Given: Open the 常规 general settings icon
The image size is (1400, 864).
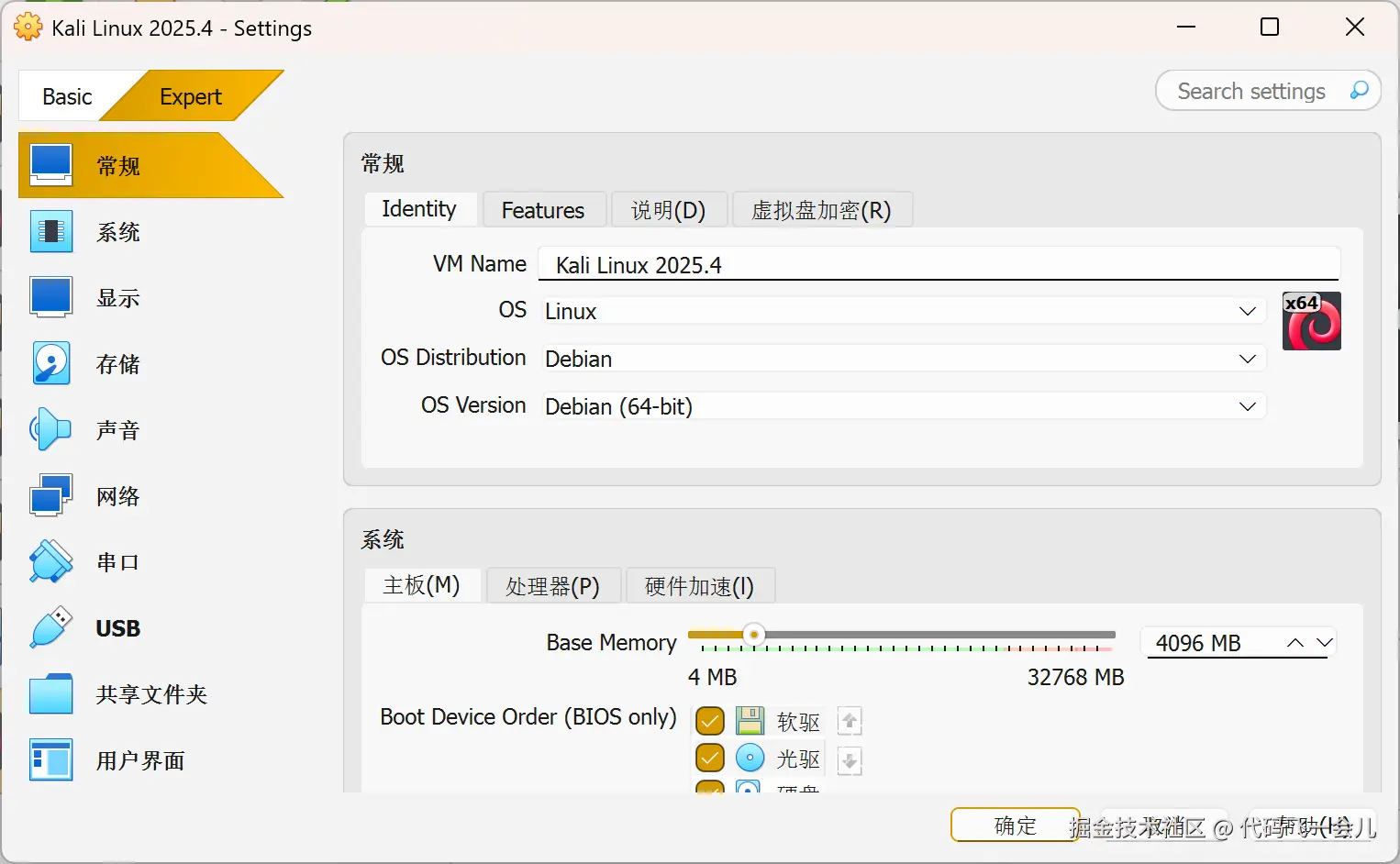Looking at the screenshot, I should pos(50,165).
